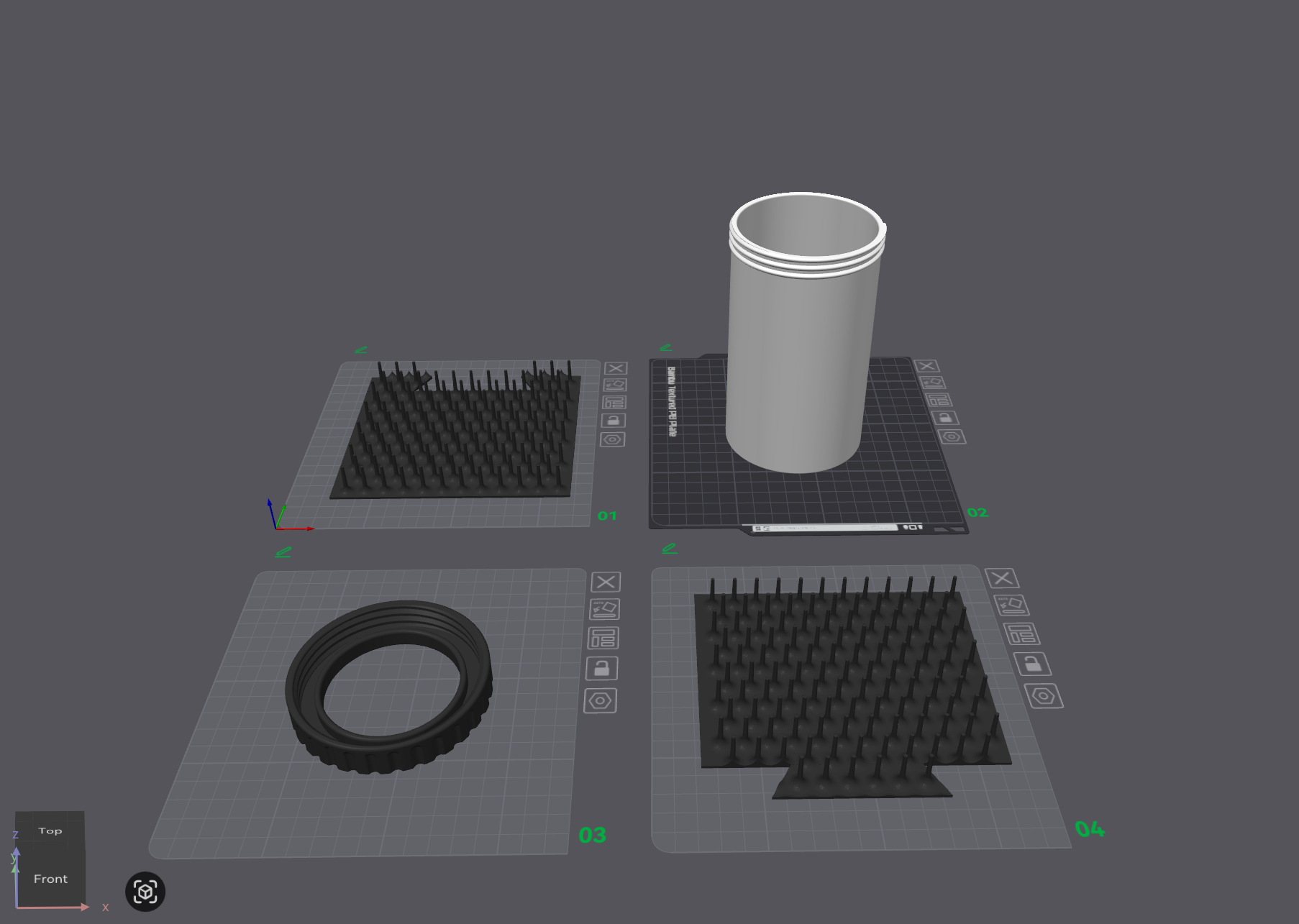Viewport: 1299px width, 924px height.
Task: Click the Front face of view cube
Action: [50, 879]
